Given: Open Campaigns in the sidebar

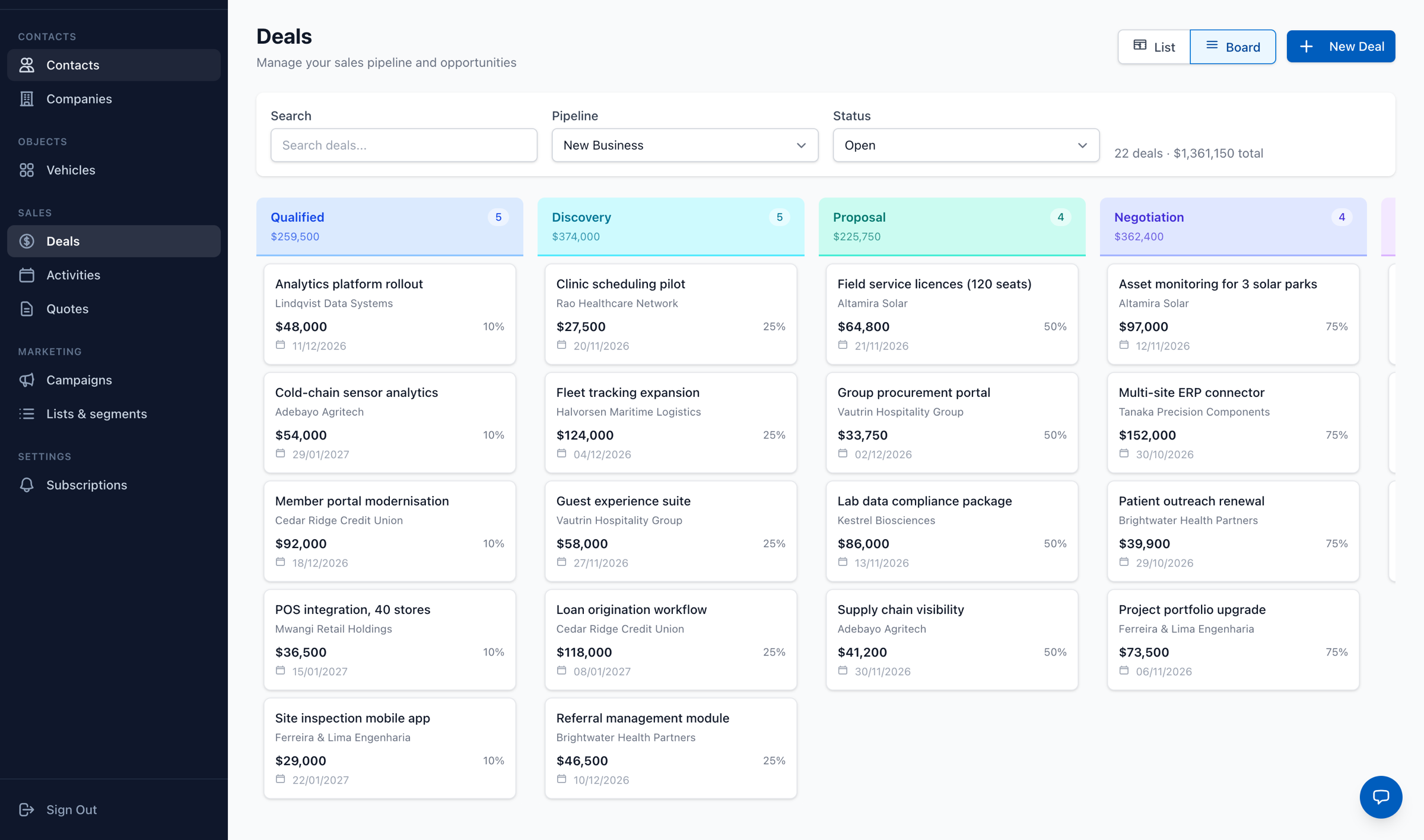Looking at the screenshot, I should point(114,380).
